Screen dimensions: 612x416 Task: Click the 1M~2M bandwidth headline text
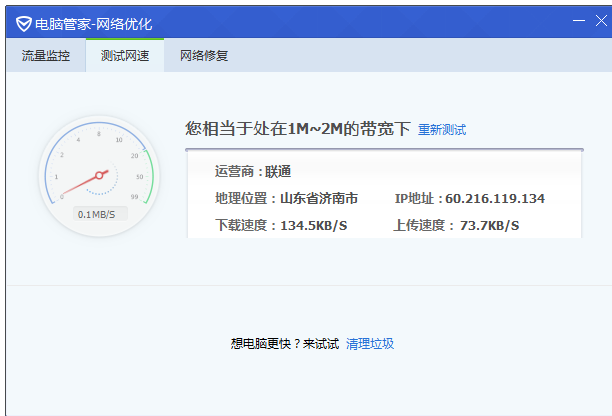pos(298,129)
